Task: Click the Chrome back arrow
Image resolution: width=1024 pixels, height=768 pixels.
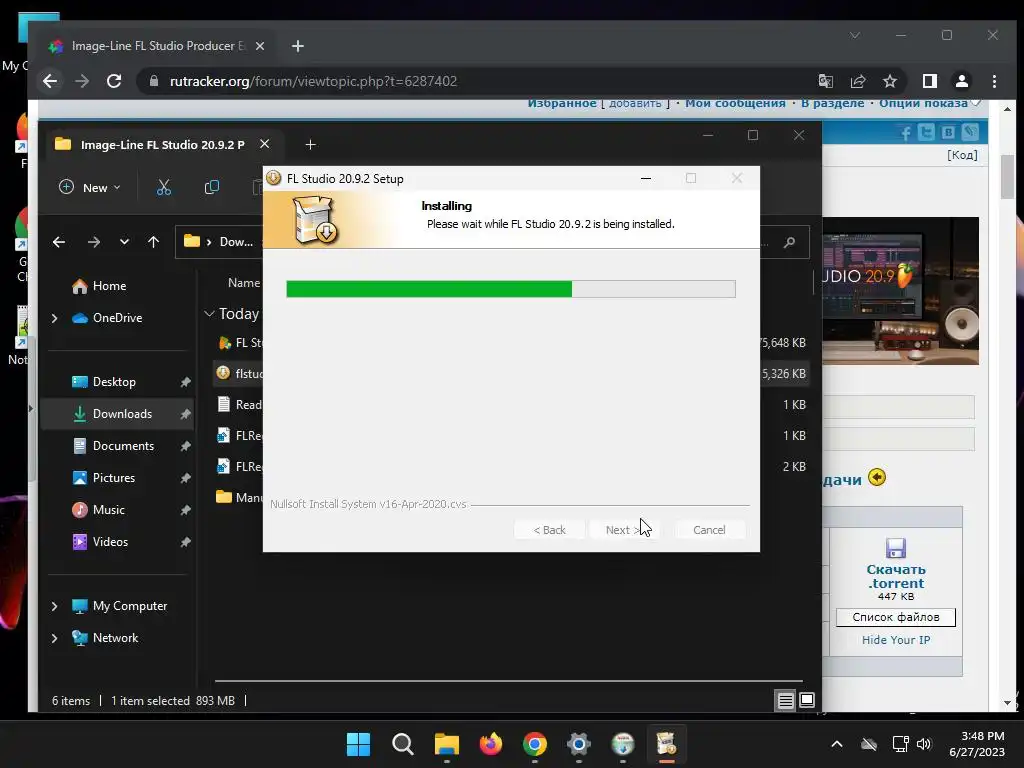Action: 50,81
